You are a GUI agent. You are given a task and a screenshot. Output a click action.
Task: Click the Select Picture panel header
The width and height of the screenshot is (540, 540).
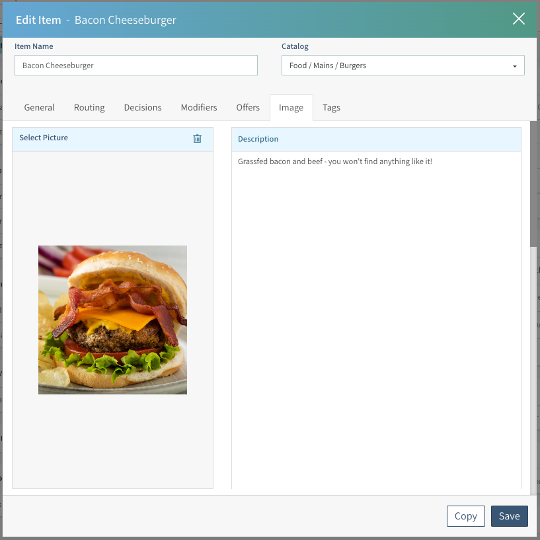point(113,139)
